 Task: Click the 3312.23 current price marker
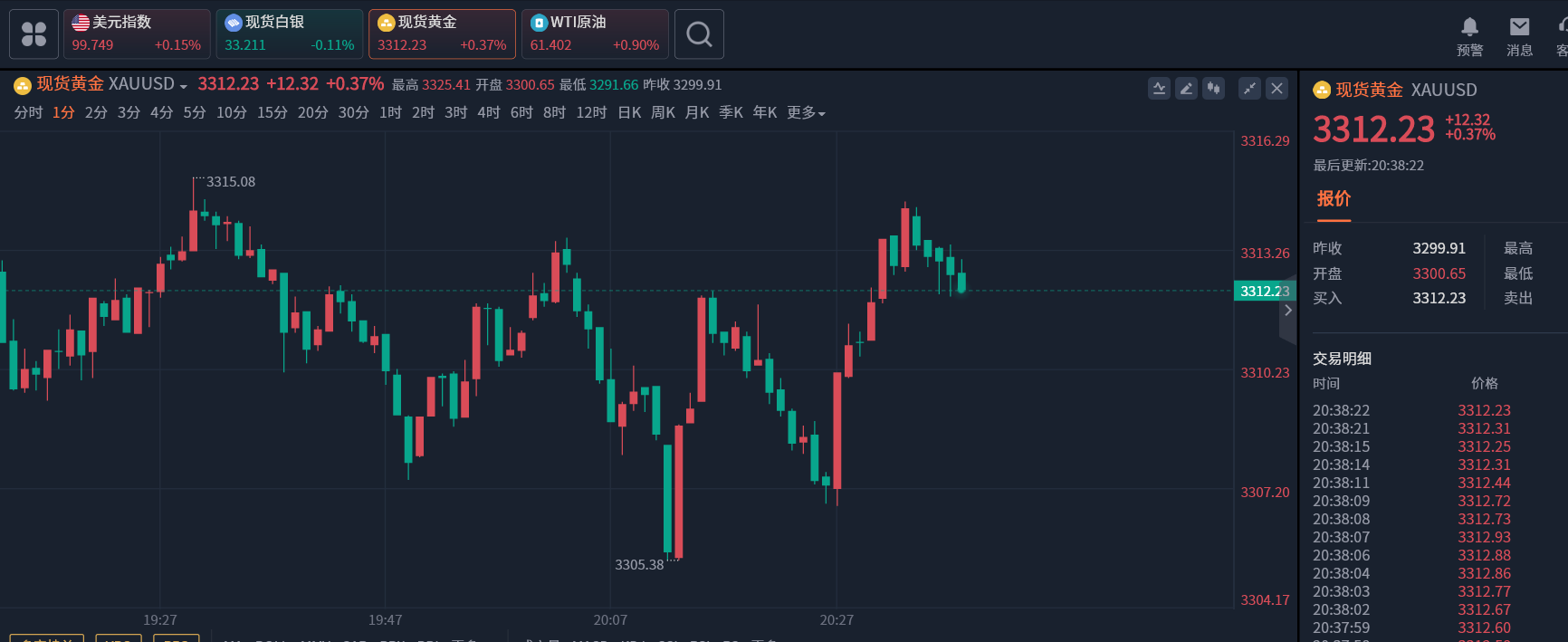pos(1265,291)
